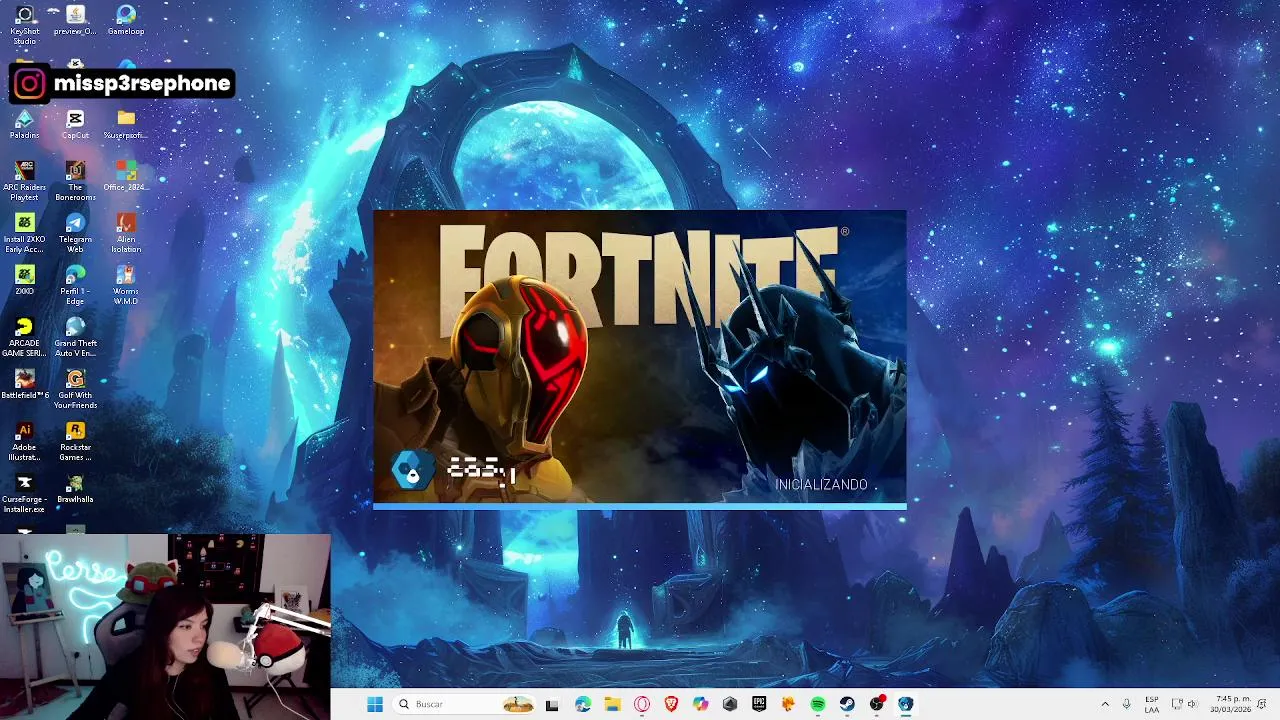This screenshot has width=1280, height=720.
Task: Launch ARC Raiders Playtest shortcut
Action: [24, 182]
